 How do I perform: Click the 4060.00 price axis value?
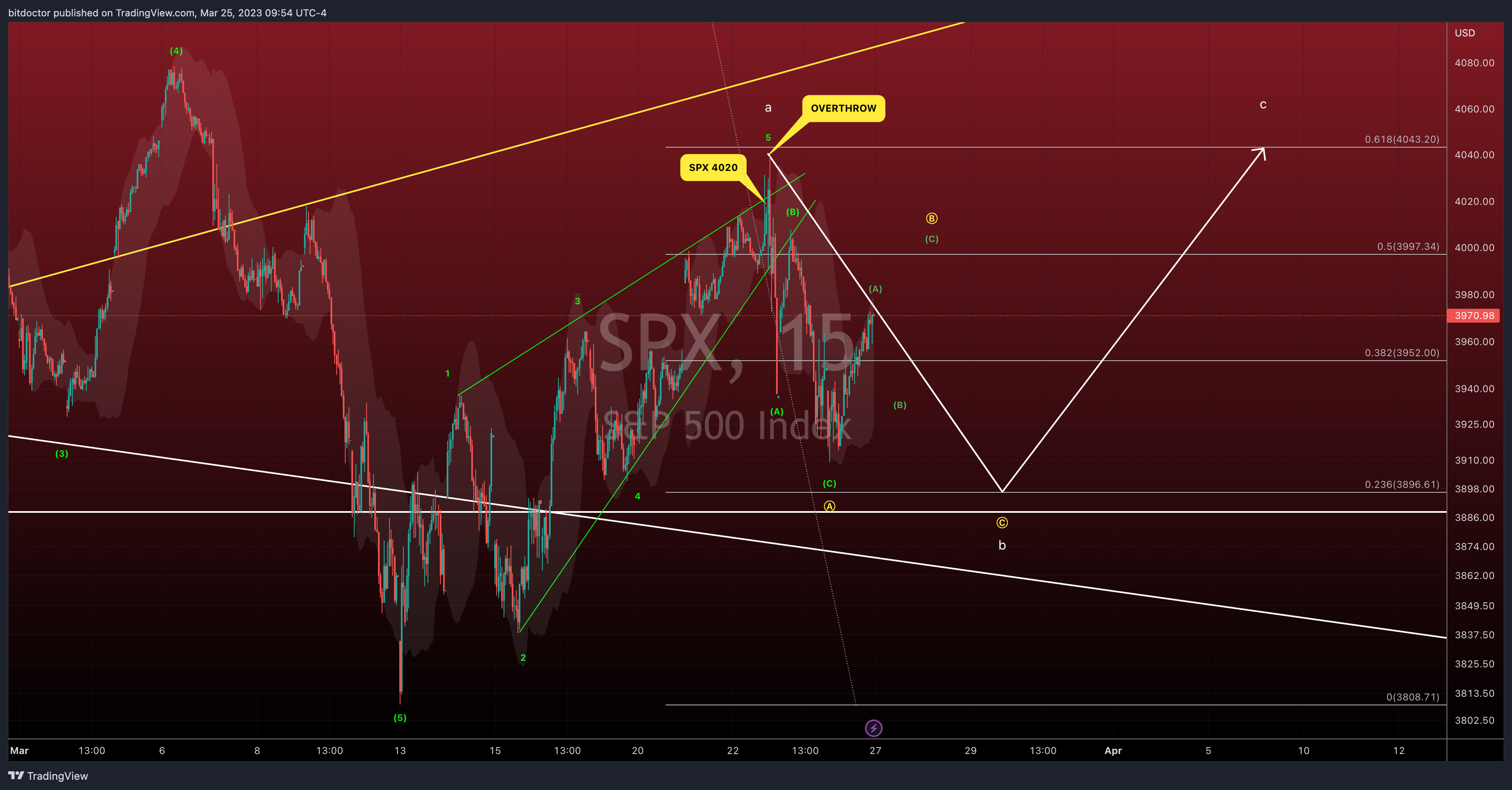coord(1474,109)
